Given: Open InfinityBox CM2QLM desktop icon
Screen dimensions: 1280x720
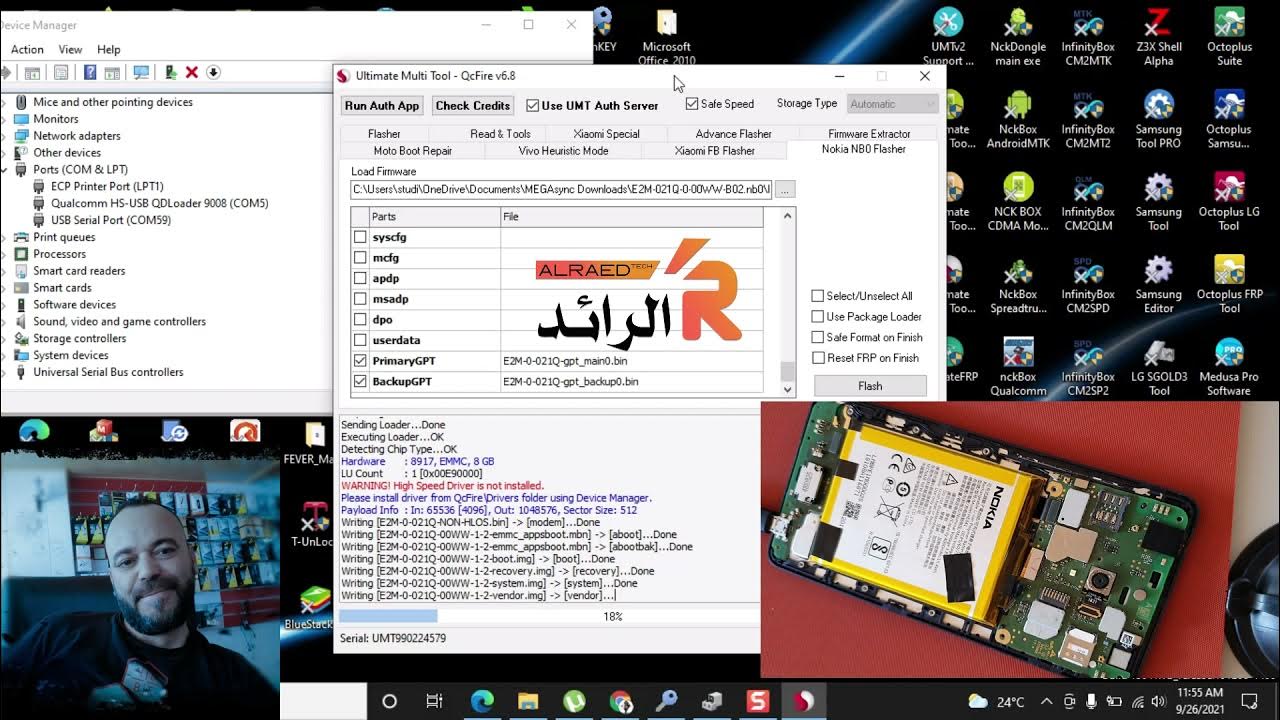Looking at the screenshot, I should pos(1088,203).
